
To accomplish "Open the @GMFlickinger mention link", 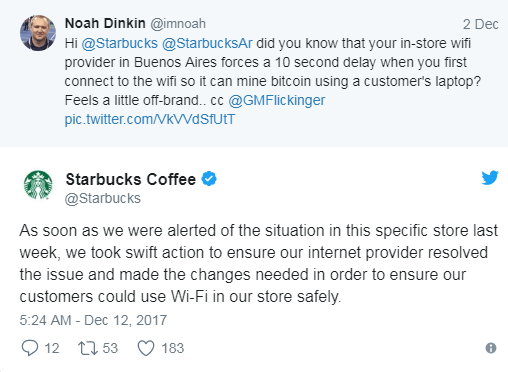I will (x=277, y=100).
